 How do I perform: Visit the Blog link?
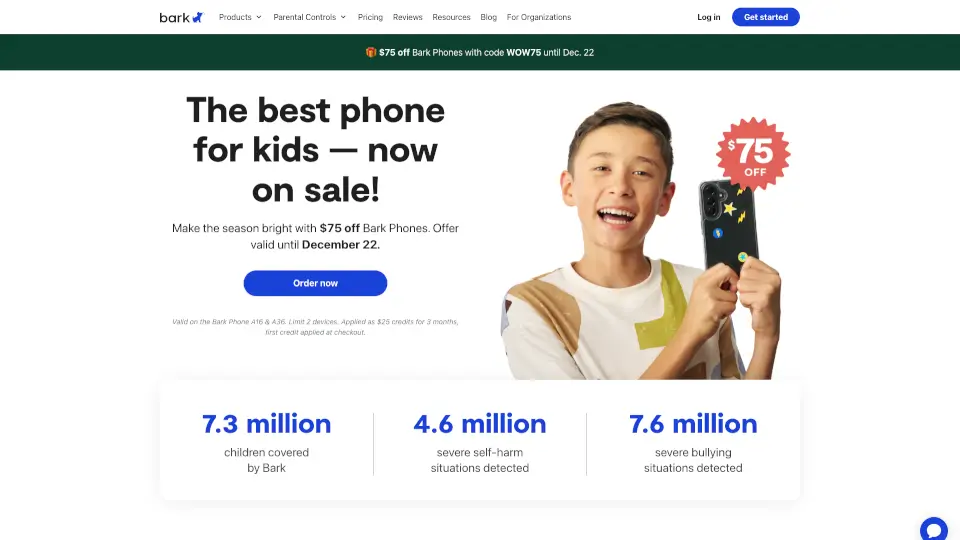pos(489,17)
